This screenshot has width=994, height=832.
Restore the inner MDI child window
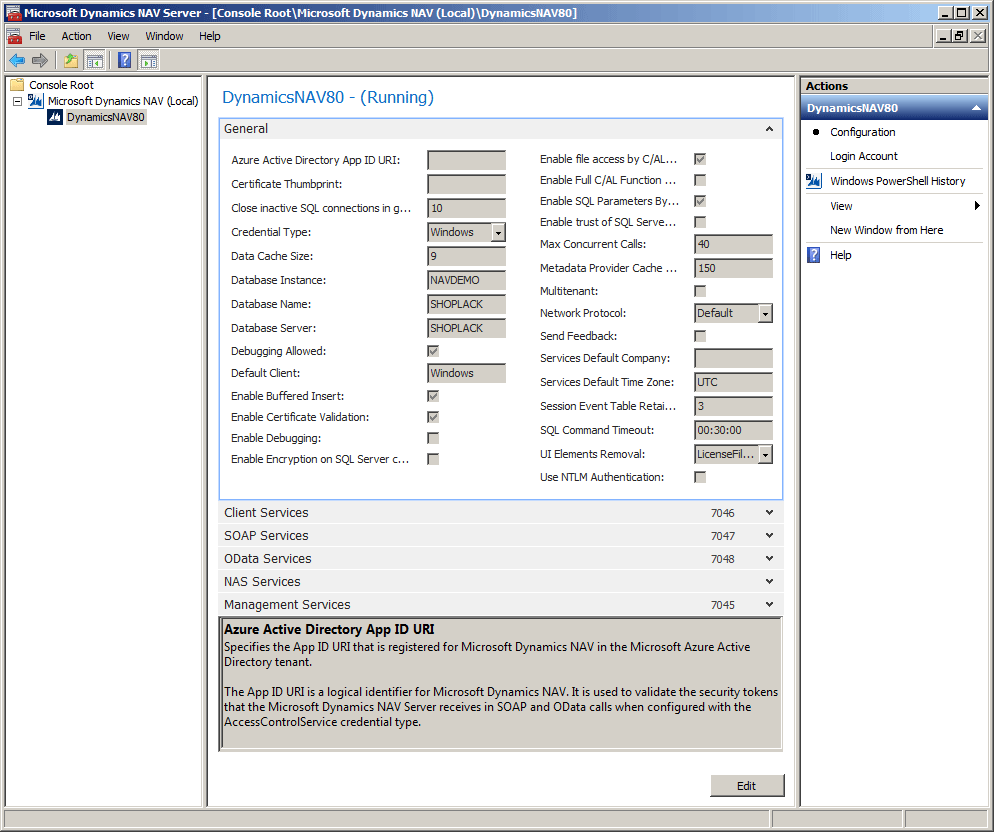coord(960,36)
